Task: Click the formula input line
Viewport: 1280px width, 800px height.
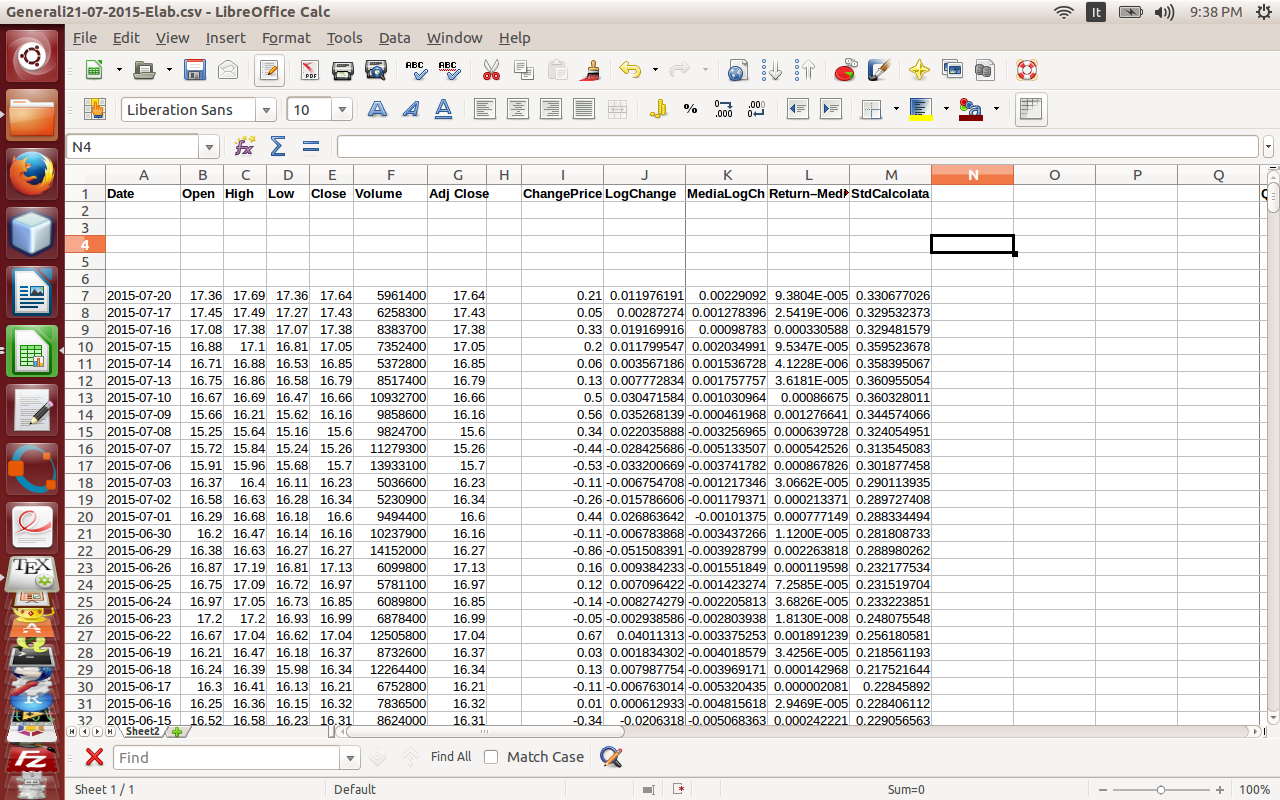Action: coord(799,147)
